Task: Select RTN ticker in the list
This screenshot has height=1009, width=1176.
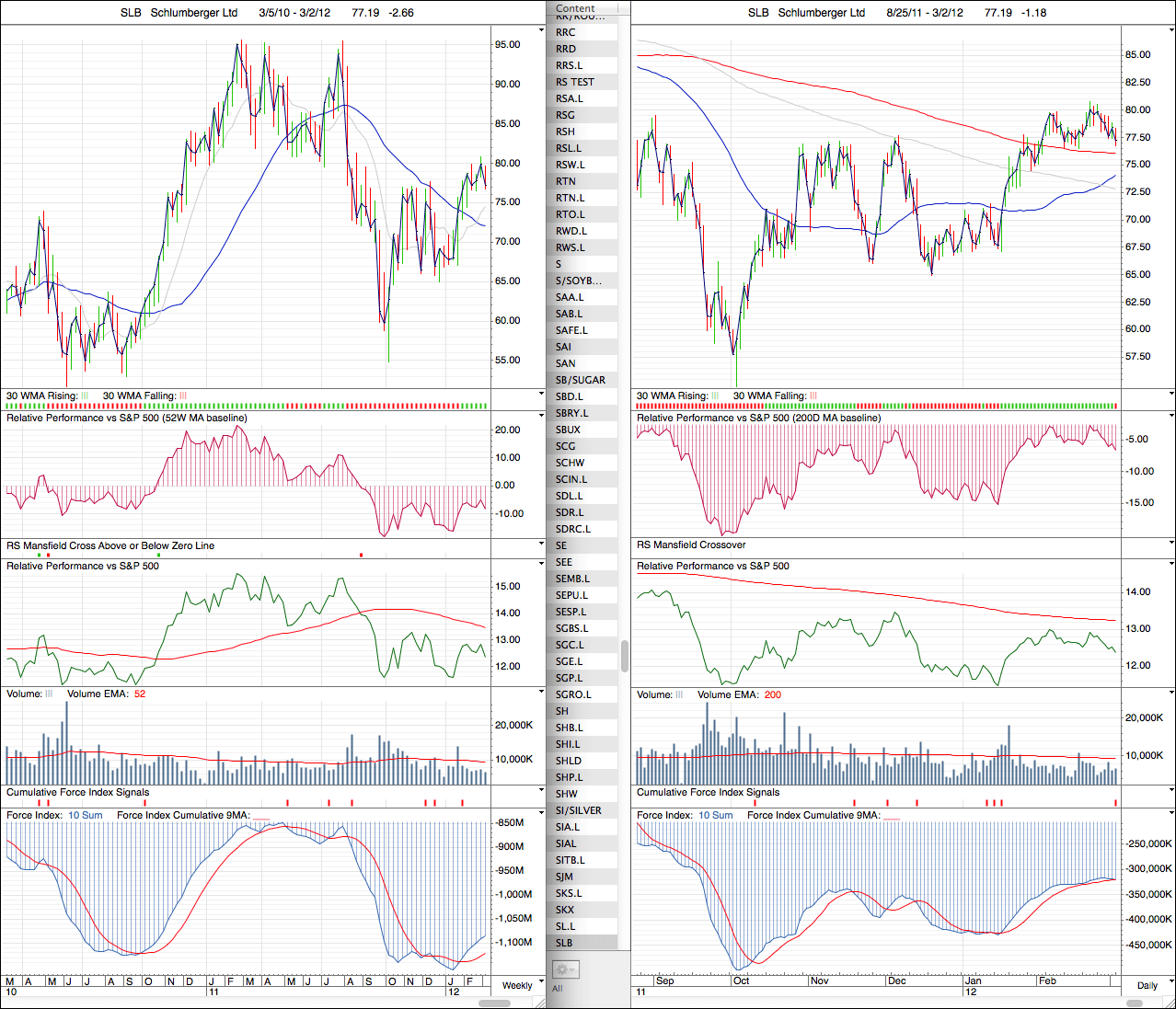Action: [565, 181]
